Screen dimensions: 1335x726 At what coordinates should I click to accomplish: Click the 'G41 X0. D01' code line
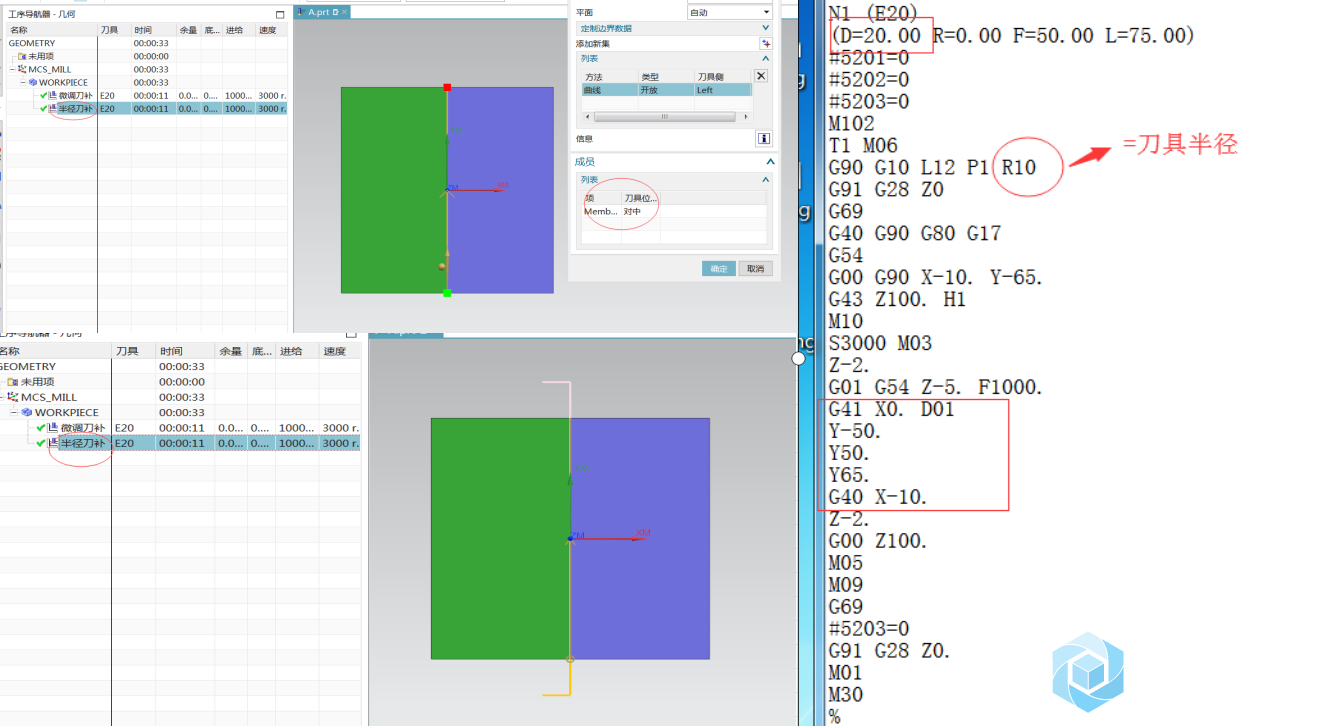tap(891, 409)
